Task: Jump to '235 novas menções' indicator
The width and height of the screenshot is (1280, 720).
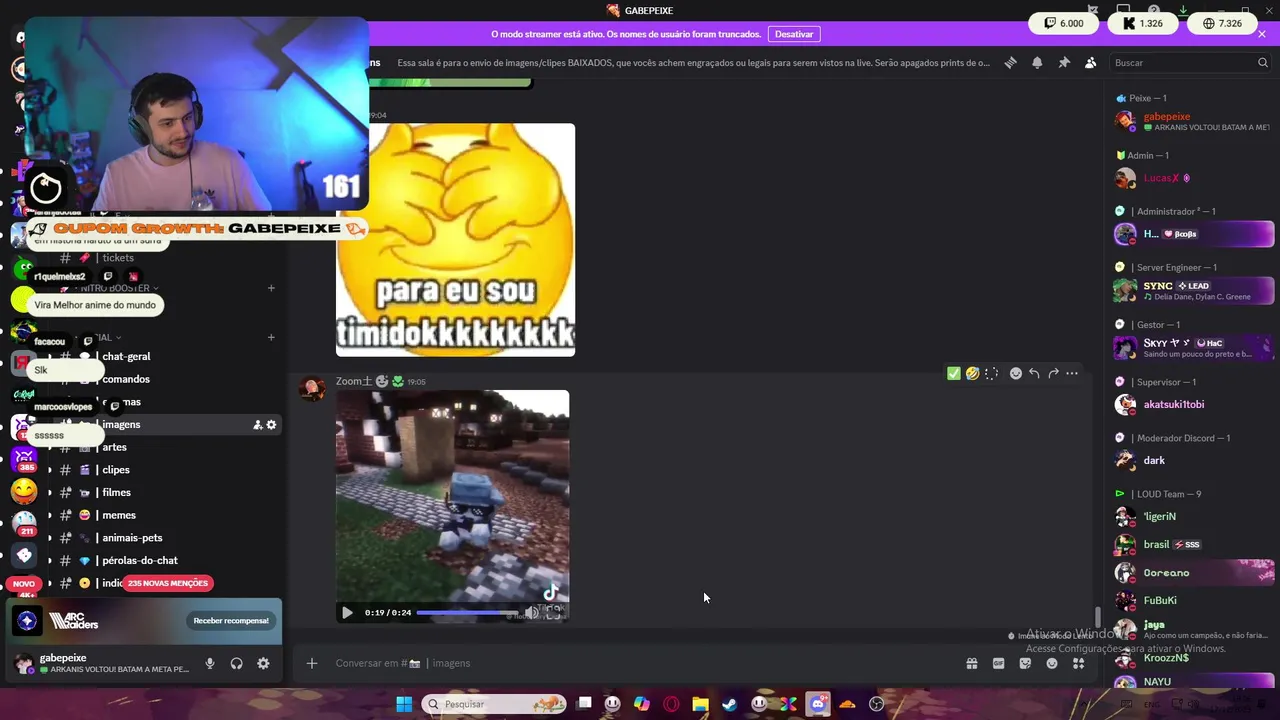Action: coord(168,583)
